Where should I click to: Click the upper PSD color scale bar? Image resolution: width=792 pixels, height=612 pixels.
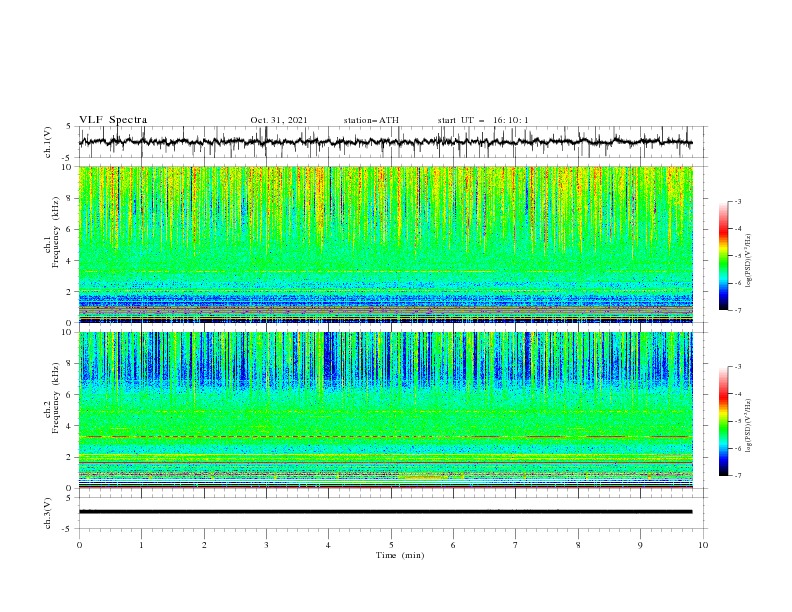click(x=723, y=255)
